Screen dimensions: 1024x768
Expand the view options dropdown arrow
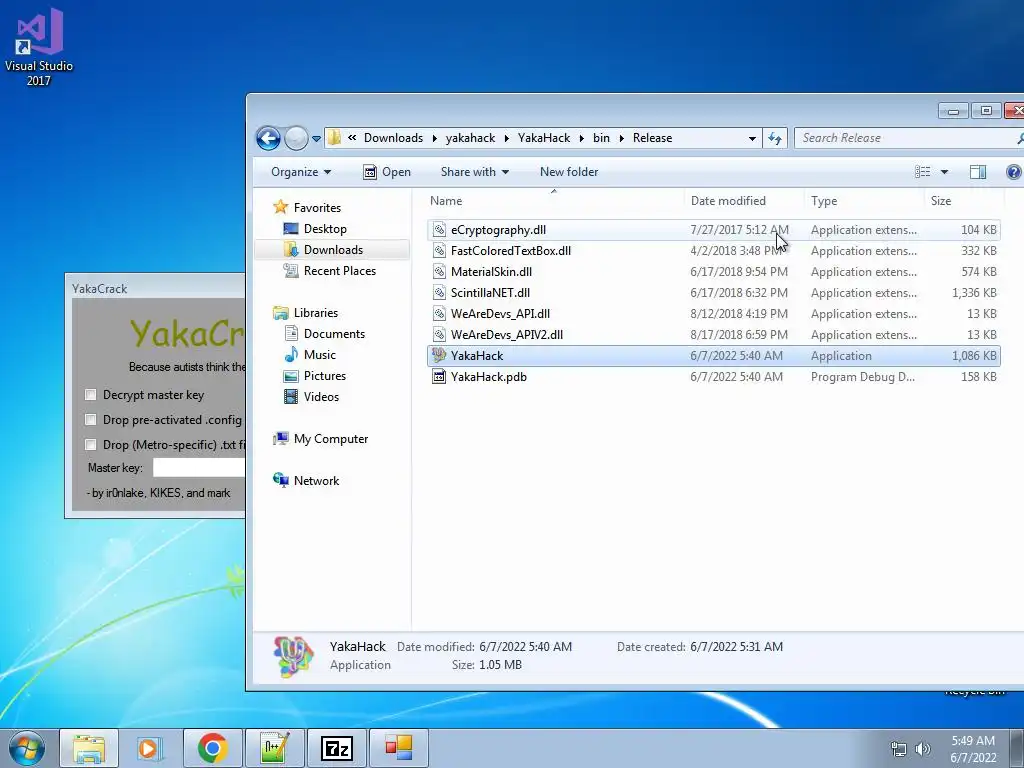coord(944,172)
